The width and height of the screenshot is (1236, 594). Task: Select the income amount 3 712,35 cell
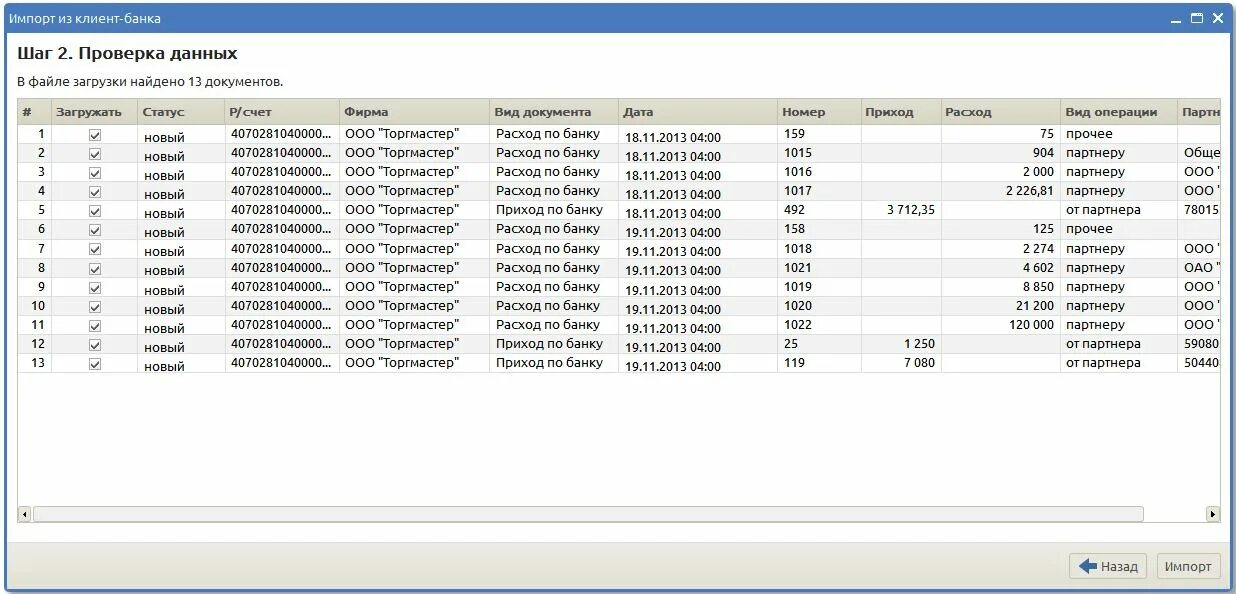[901, 211]
